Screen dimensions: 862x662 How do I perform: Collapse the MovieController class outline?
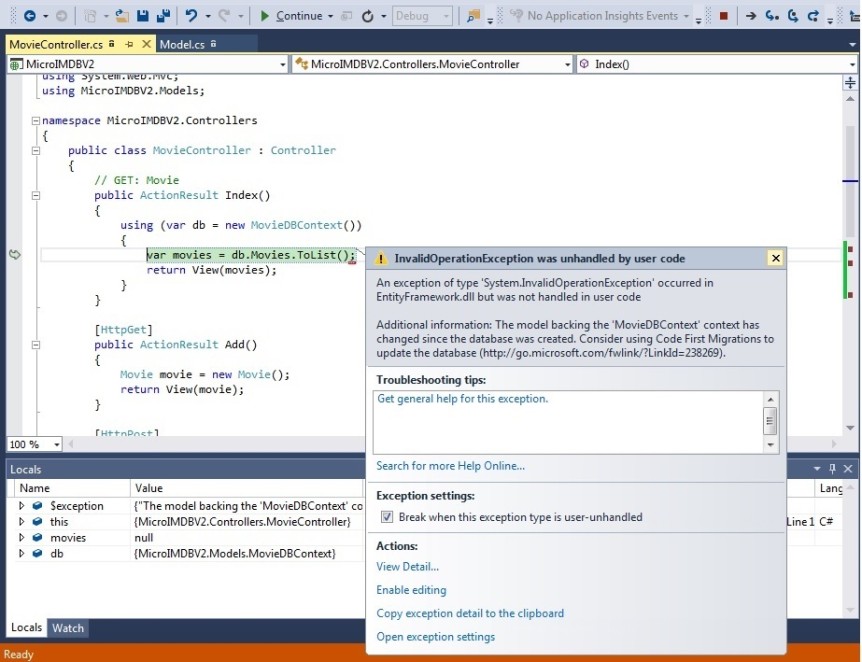coord(36,151)
